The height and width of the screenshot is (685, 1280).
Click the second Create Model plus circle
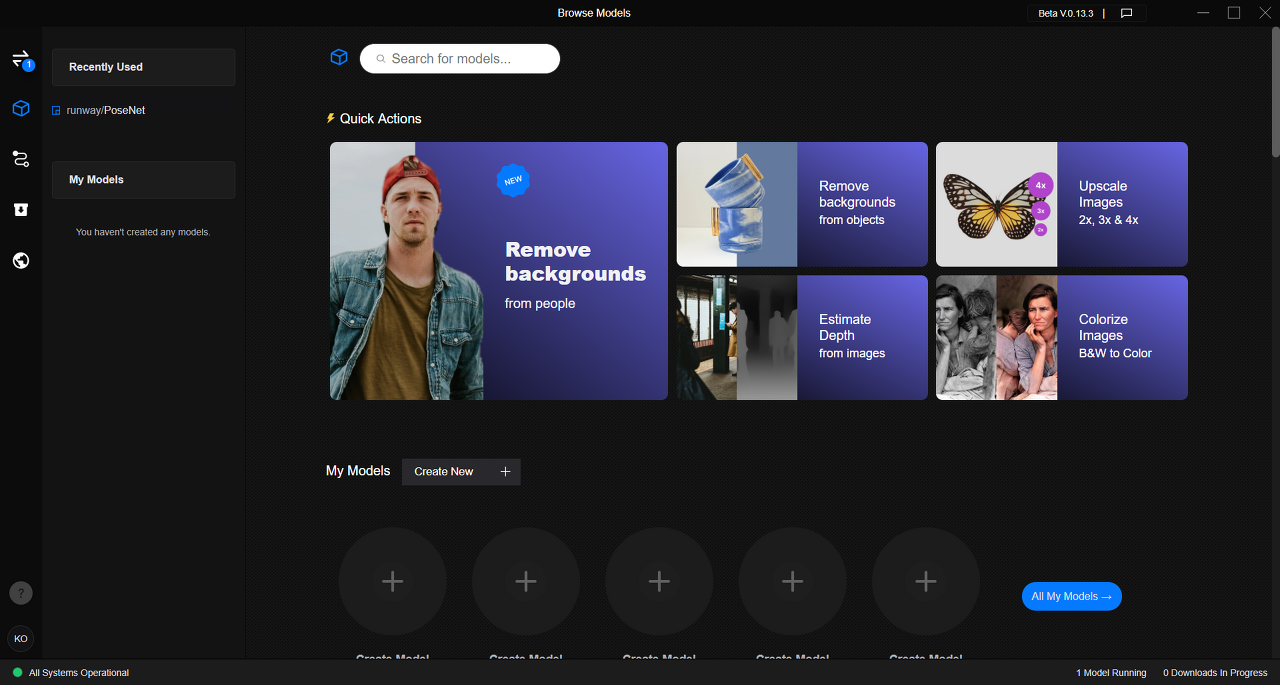click(x=526, y=582)
